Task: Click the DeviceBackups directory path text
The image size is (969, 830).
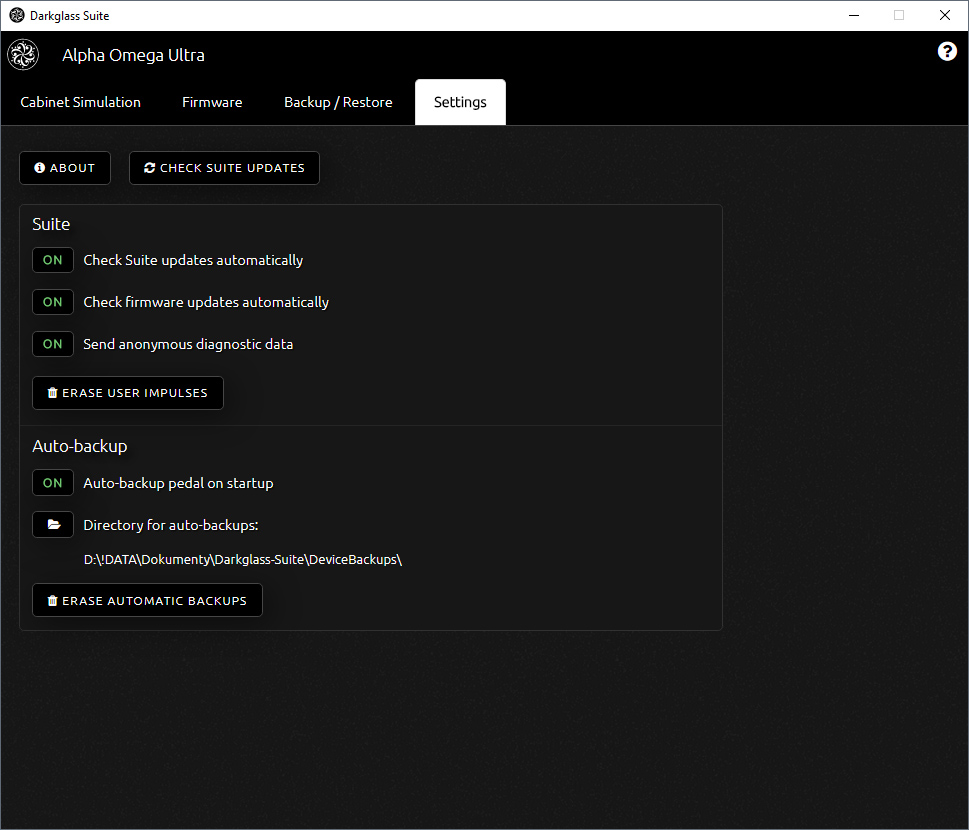Action: point(243,559)
